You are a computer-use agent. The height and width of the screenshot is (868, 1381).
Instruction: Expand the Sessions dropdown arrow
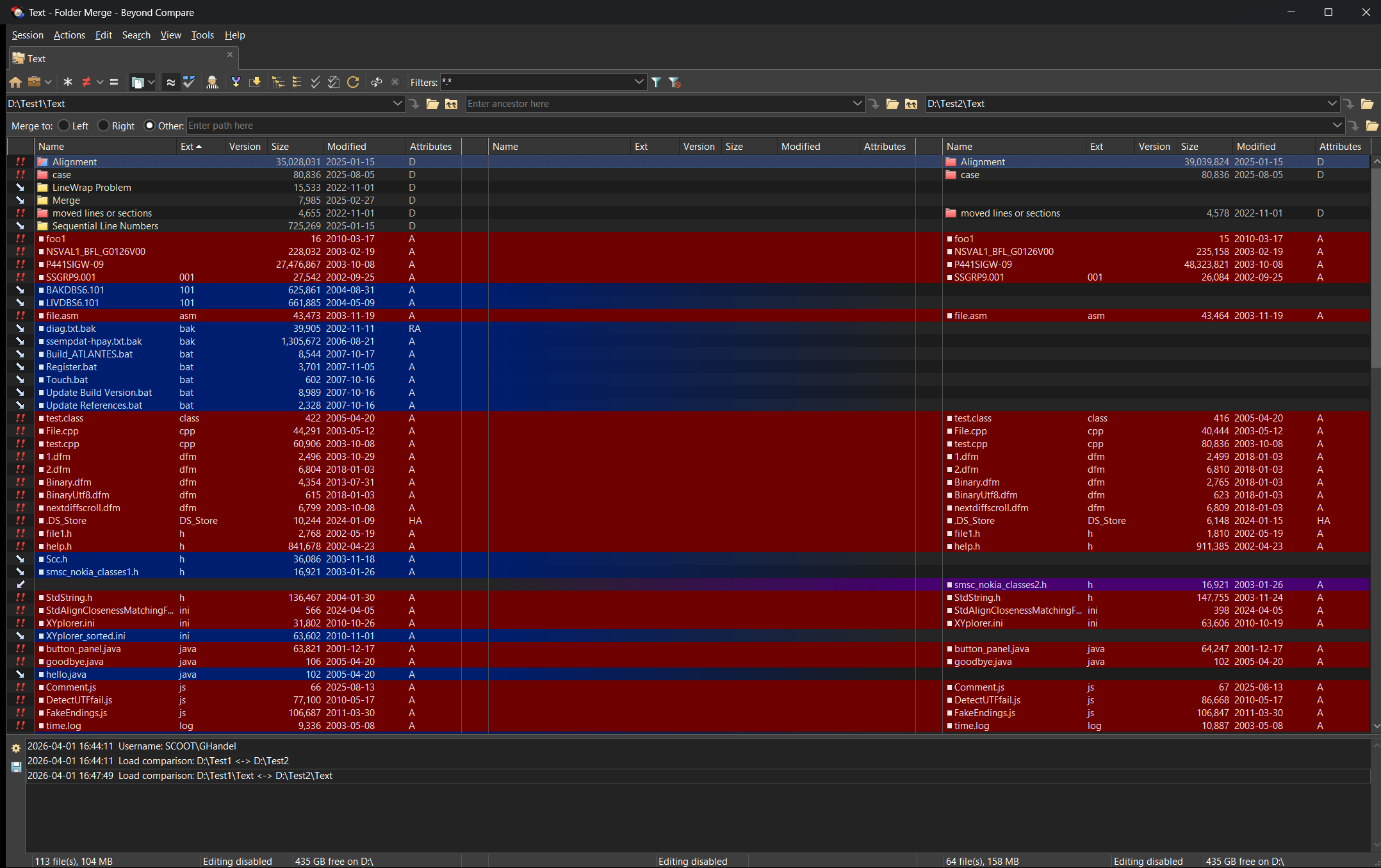[x=48, y=82]
